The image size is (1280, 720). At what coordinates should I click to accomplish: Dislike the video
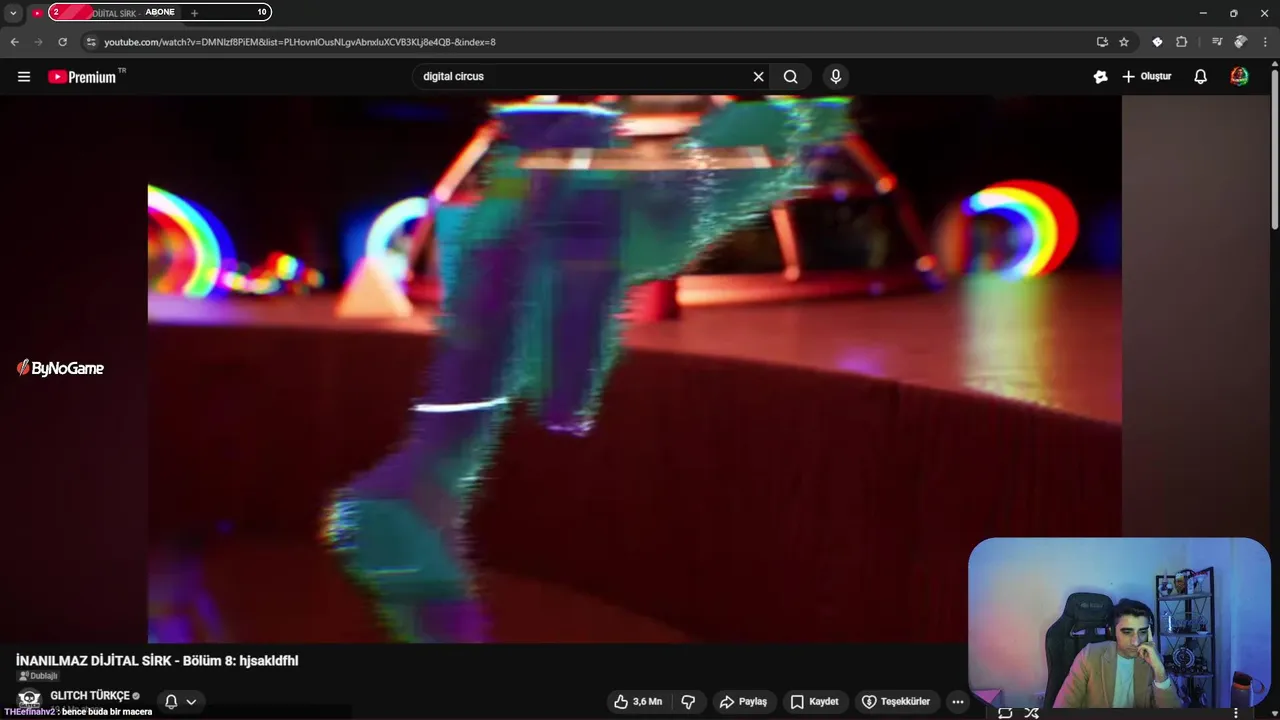[x=688, y=702]
